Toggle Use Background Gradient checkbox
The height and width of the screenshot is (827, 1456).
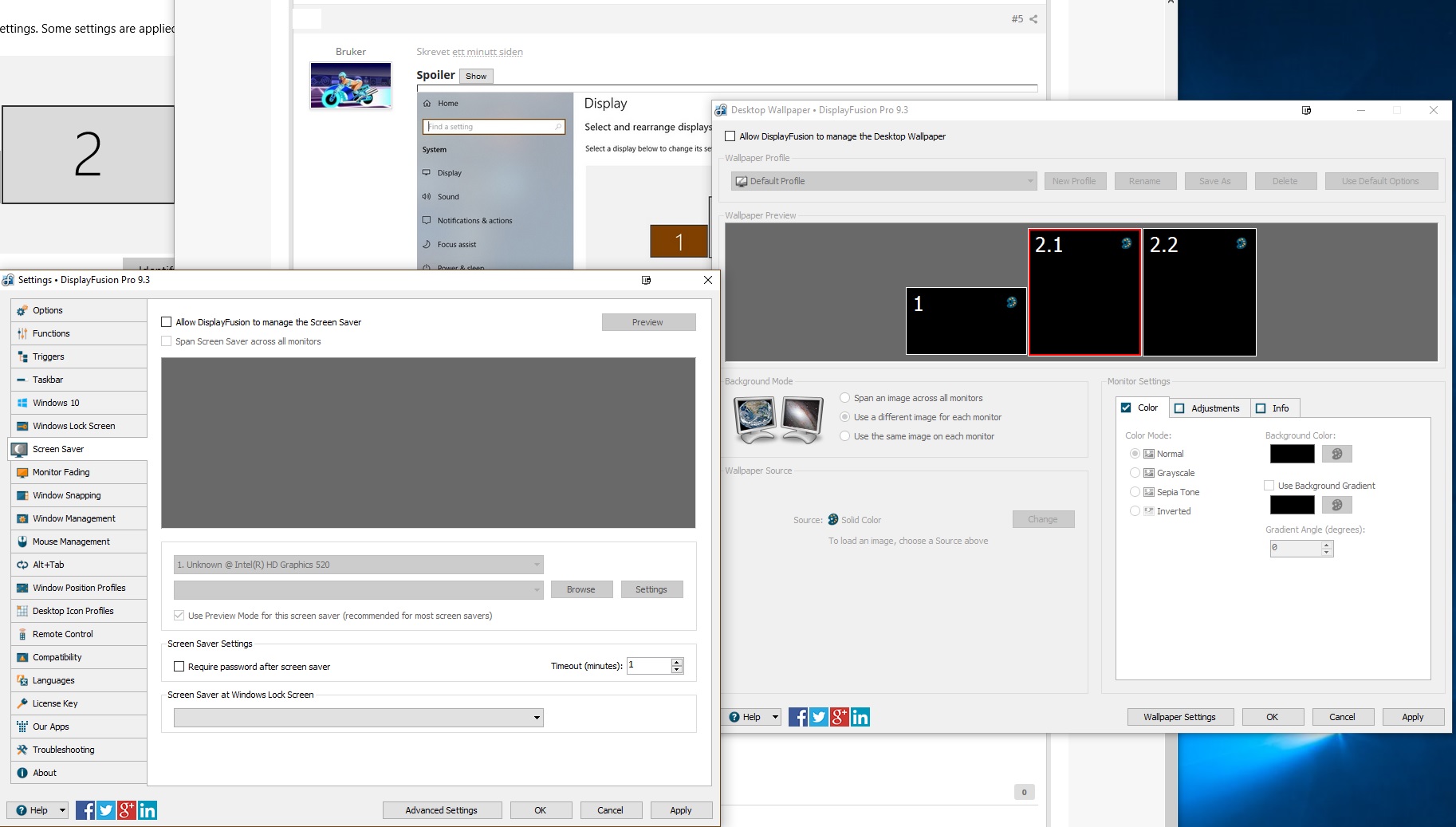[x=1269, y=486]
